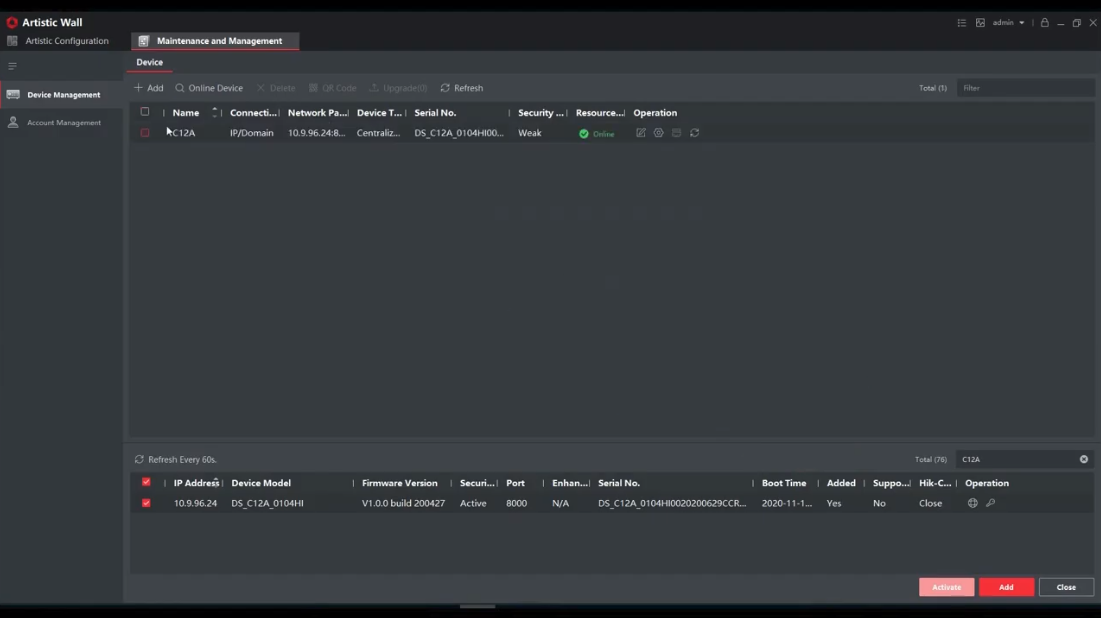1101x618 pixels.
Task: Click the edit device icon for C12A
Action: 641,133
